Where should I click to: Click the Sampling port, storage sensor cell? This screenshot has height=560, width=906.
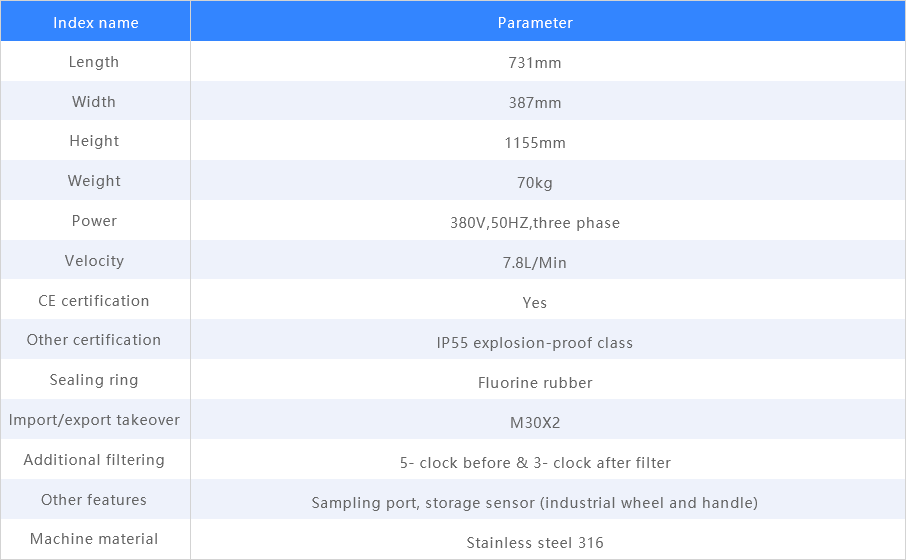(535, 503)
